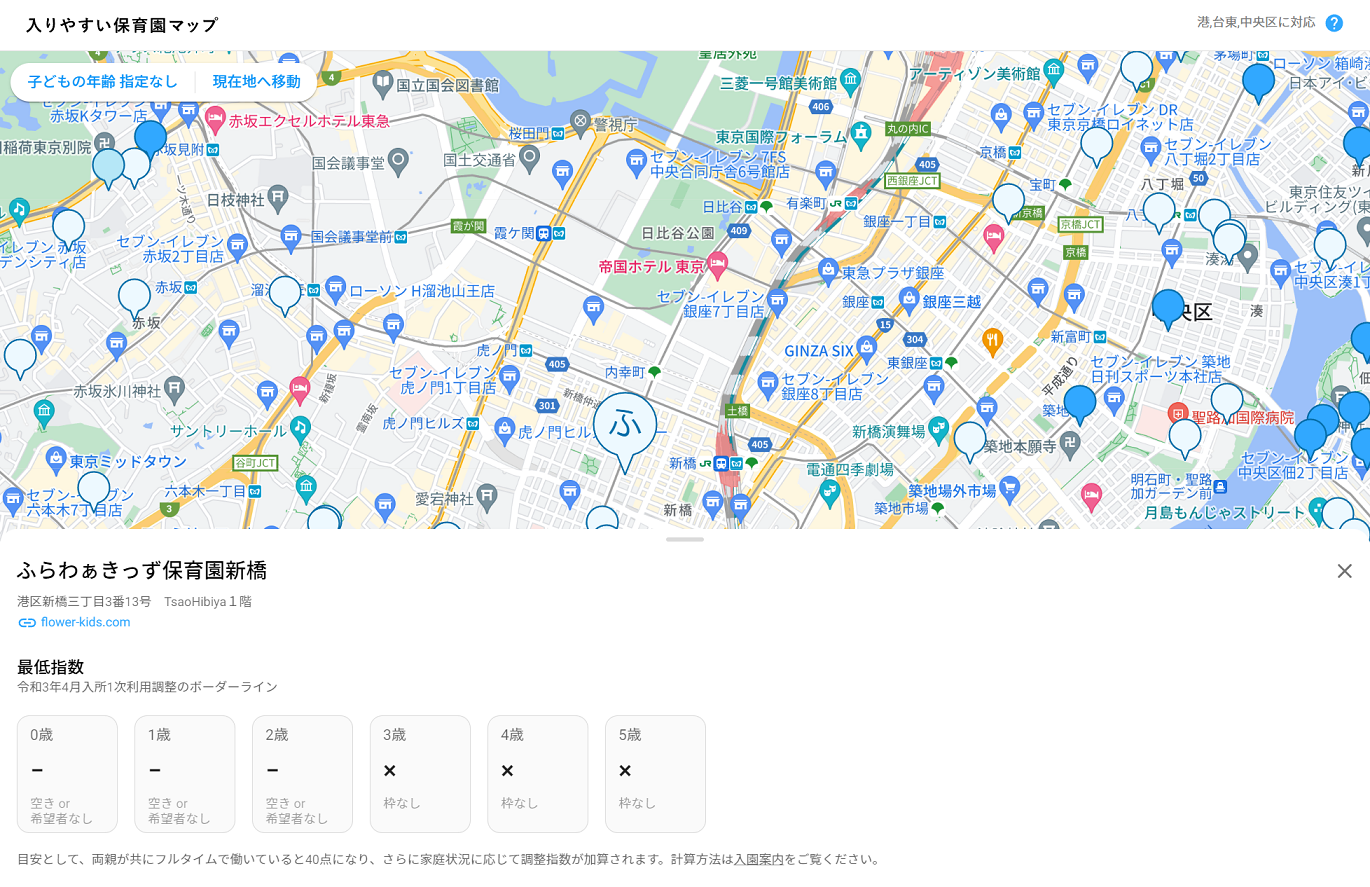Click the 帝国ホテル 東京 hotel icon
This screenshot has height=887, width=1370.
717,266
